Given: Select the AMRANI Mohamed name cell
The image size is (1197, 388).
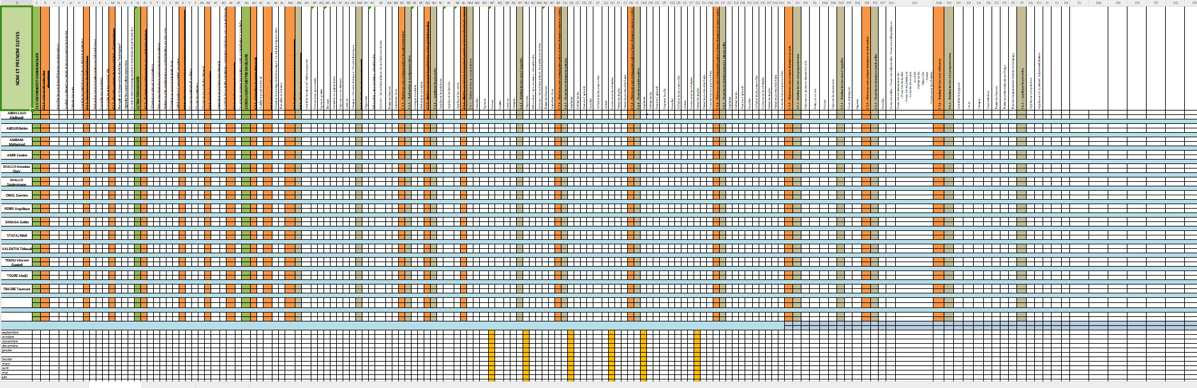Looking at the screenshot, I should point(16,141).
